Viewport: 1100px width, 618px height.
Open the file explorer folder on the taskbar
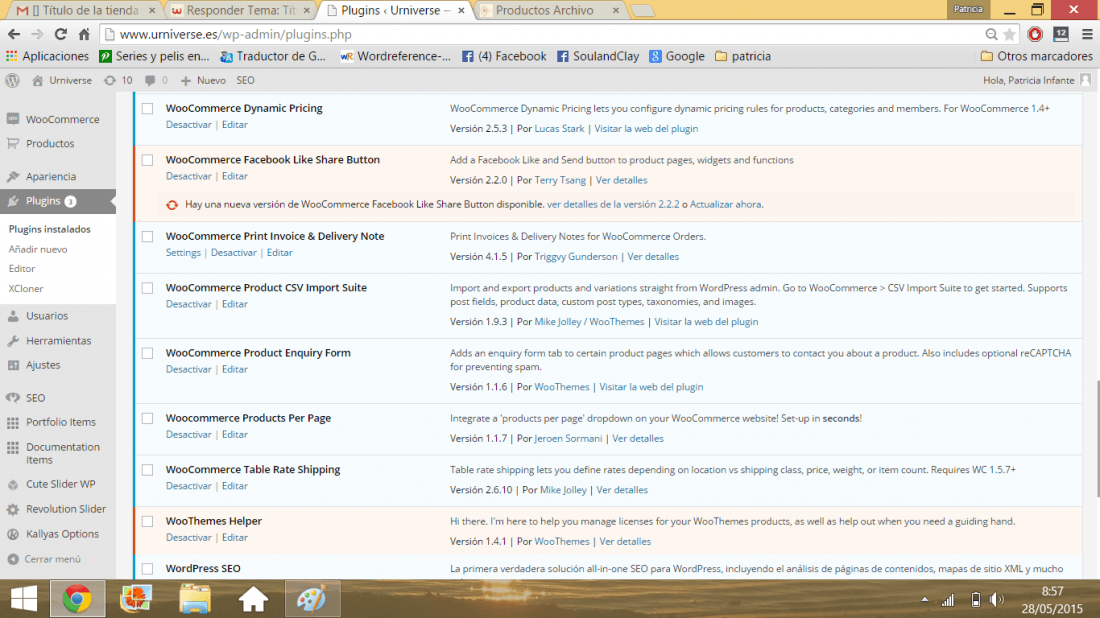195,598
